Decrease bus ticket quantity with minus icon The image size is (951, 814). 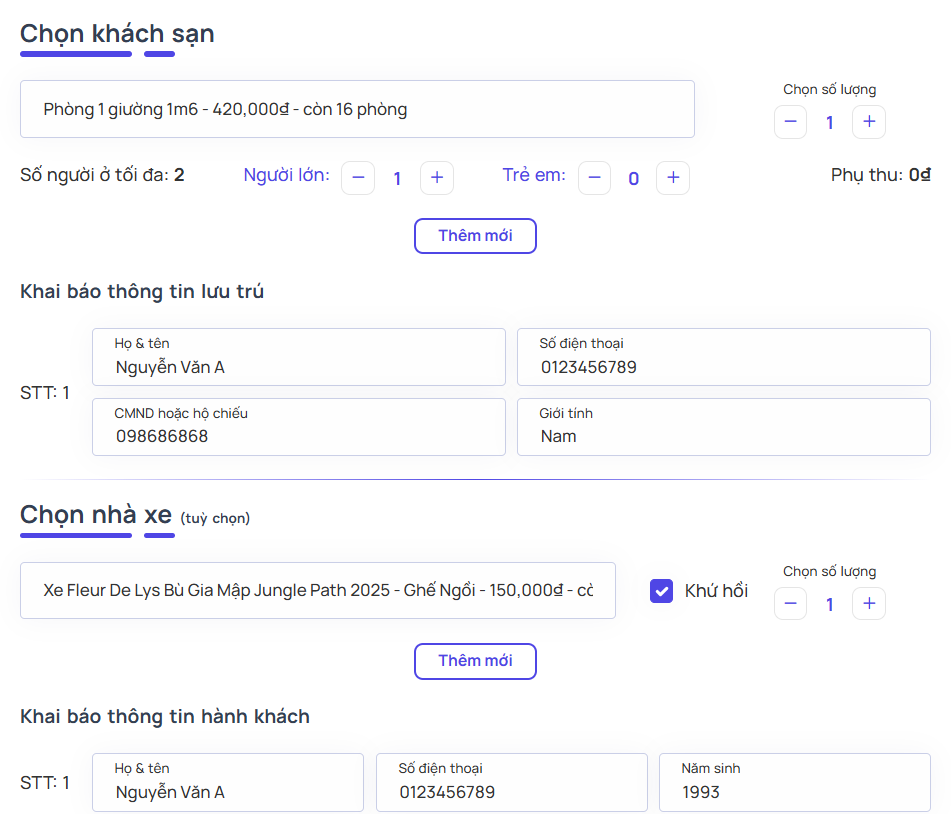pyautogui.click(x=790, y=603)
